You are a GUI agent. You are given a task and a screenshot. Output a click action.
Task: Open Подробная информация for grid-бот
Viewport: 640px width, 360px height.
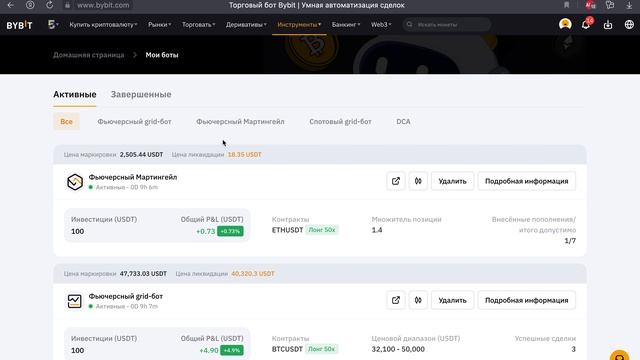[527, 300]
